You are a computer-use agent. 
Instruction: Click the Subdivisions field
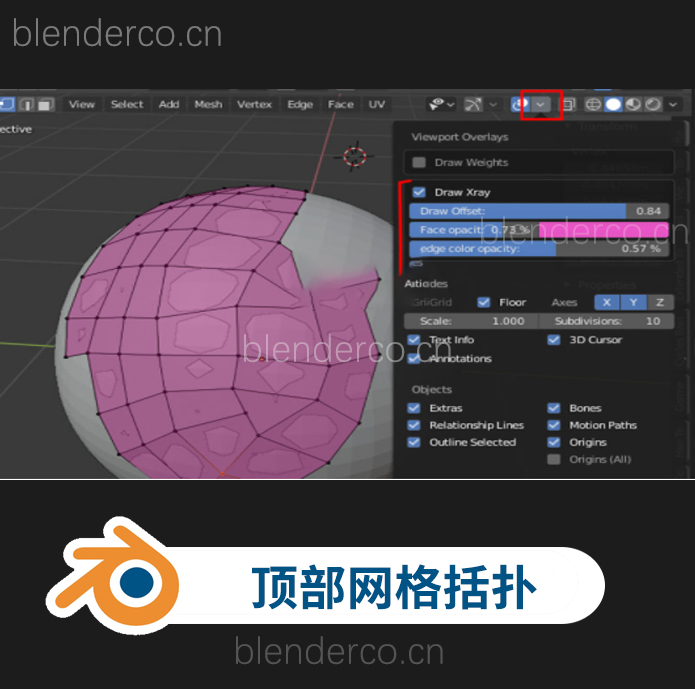point(607,321)
